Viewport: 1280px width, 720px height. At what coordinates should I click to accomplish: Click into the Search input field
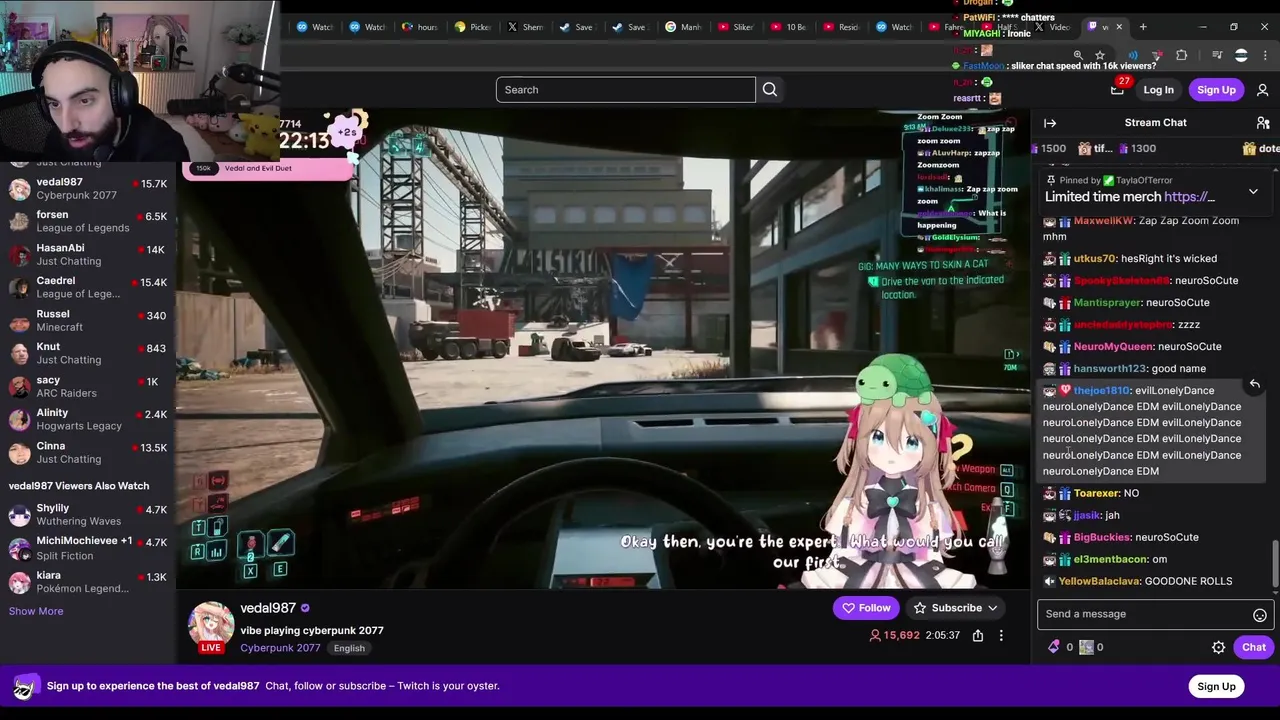[x=626, y=90]
